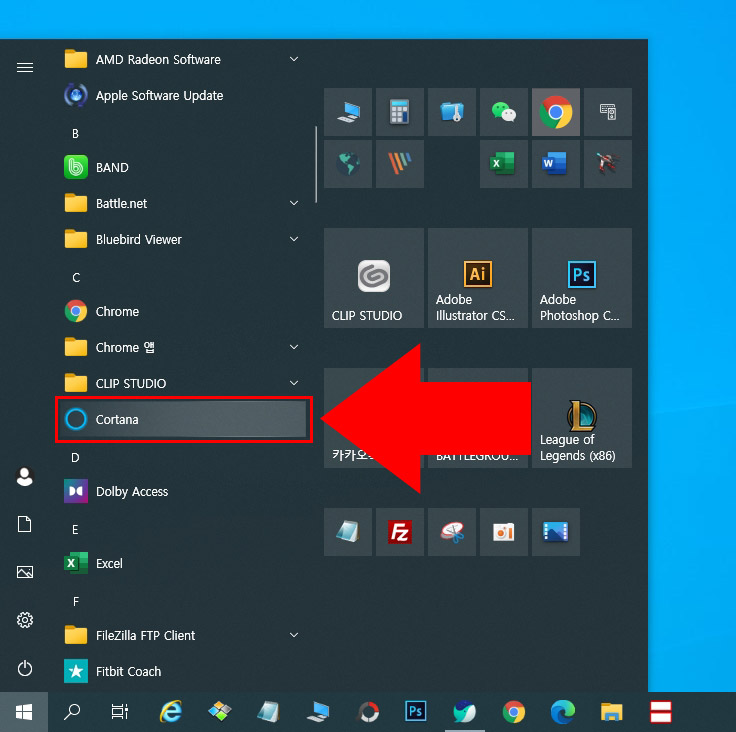Expand the Bluebird Viewer folder
Image resolution: width=736 pixels, height=732 pixels.
[x=294, y=239]
